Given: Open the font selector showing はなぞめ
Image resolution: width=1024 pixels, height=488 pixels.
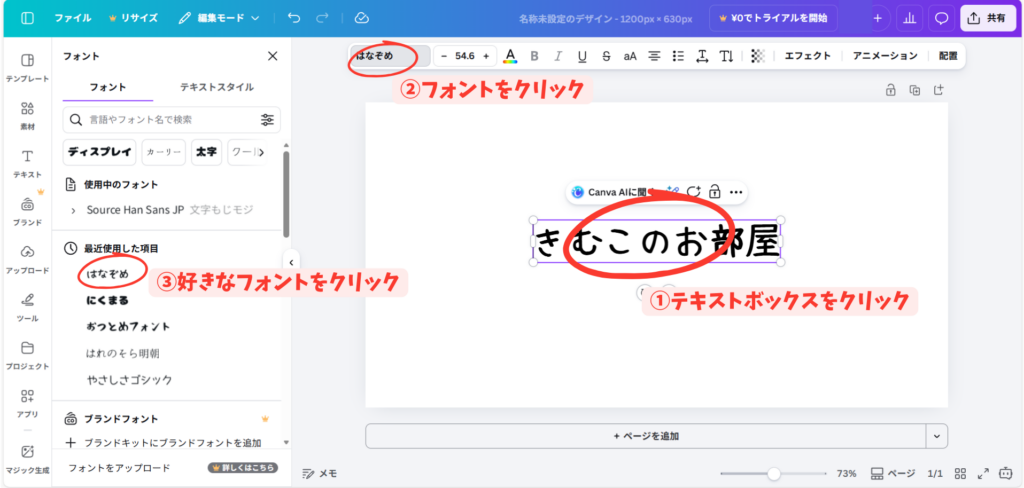Looking at the screenshot, I should click(x=390, y=56).
